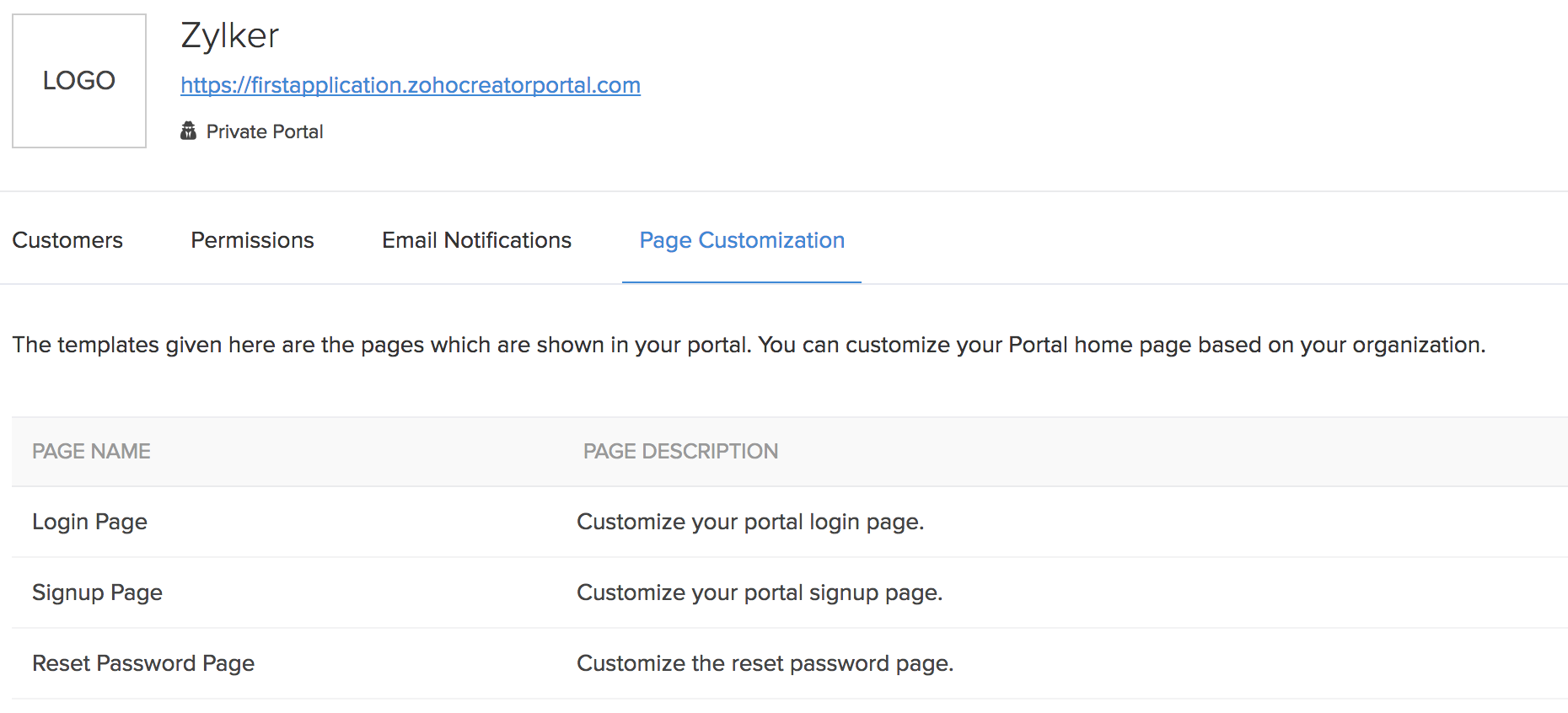This screenshot has width=1568, height=713.
Task: Click the Zylker portal name heading
Action: coord(229,35)
